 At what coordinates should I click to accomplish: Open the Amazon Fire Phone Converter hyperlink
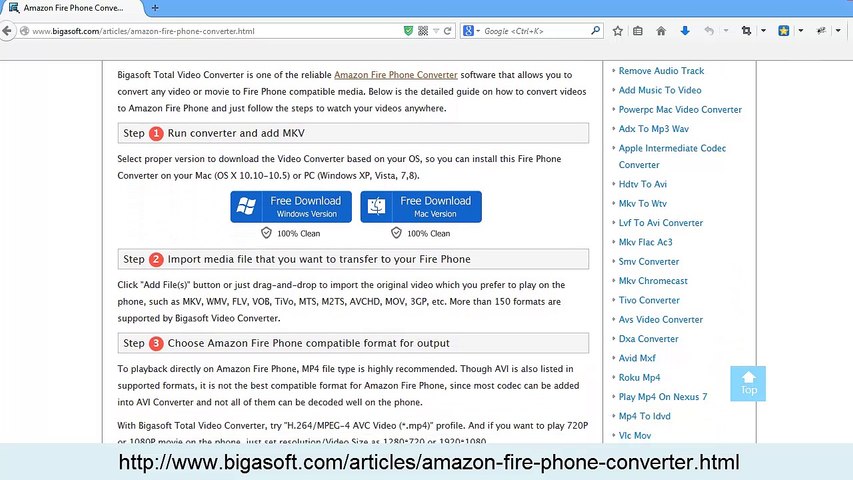pos(395,75)
